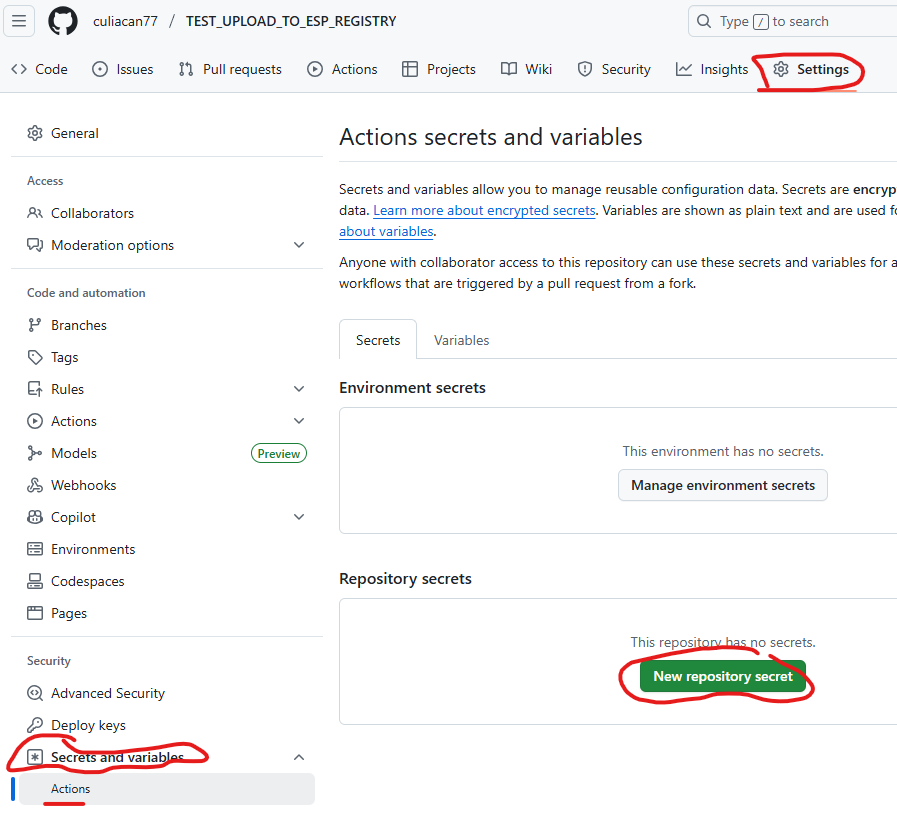Expand the Moderation options section

pyautogui.click(x=299, y=245)
